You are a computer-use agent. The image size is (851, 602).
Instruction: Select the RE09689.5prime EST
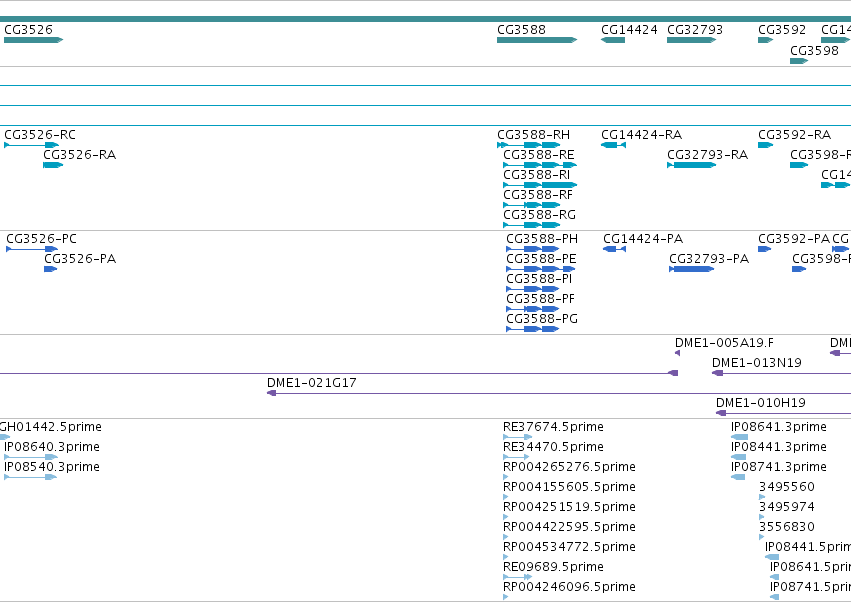[x=518, y=578]
